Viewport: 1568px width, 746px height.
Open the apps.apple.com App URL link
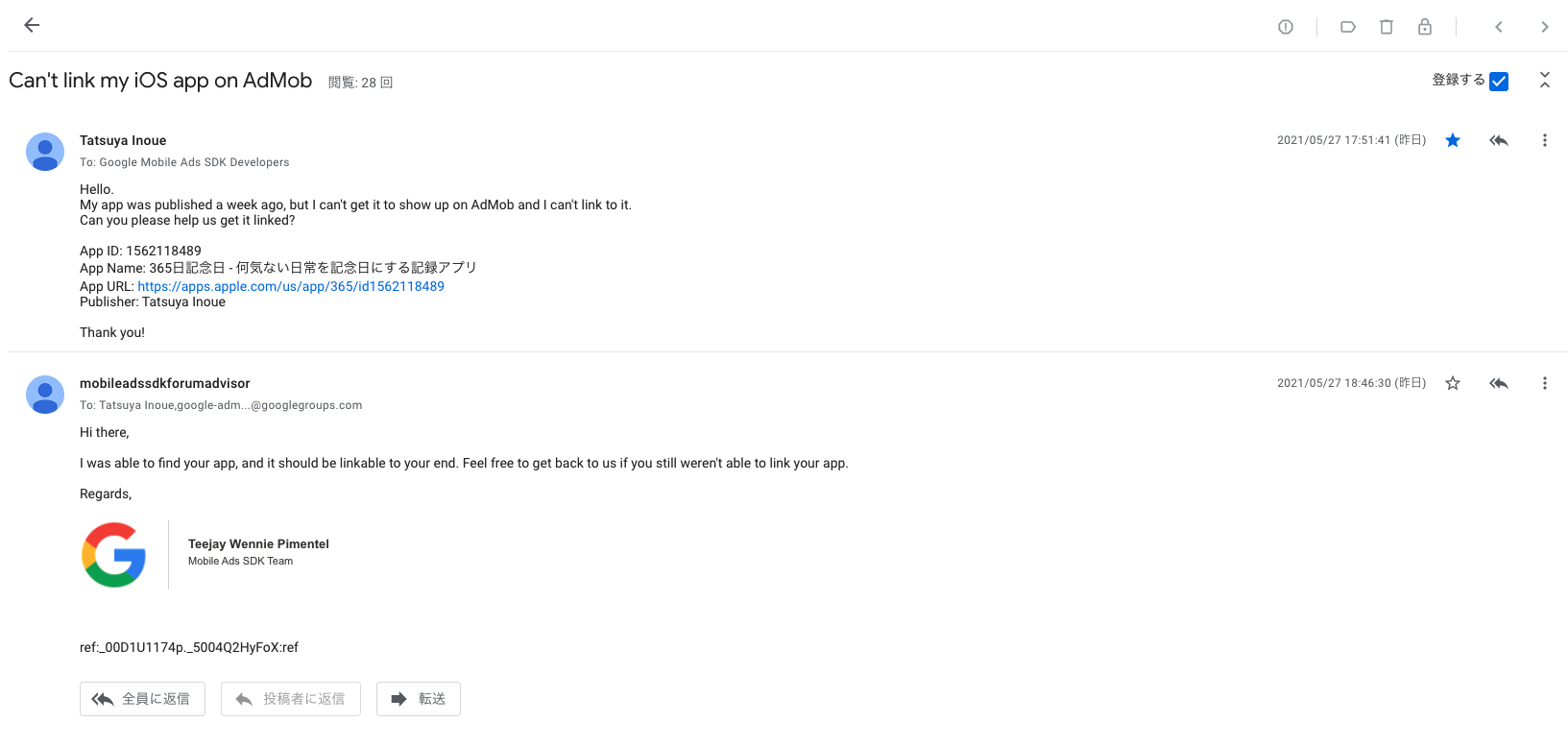291,286
